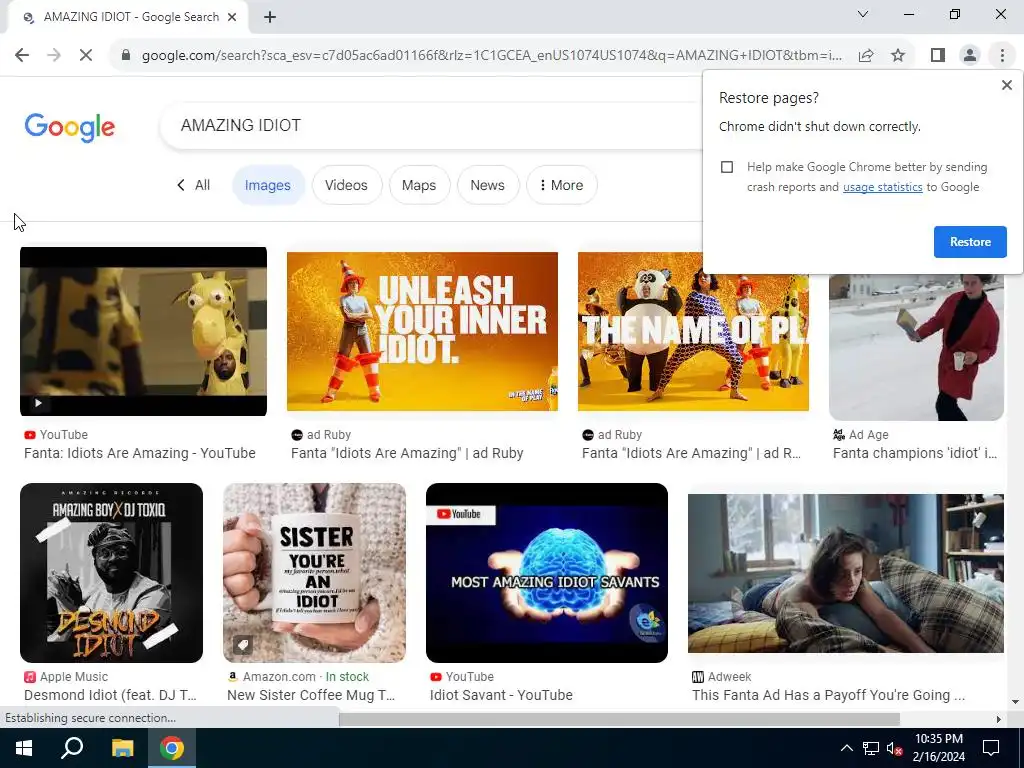Click the padlock site info icon
Viewport: 1024px width, 768px height.
pos(126,55)
